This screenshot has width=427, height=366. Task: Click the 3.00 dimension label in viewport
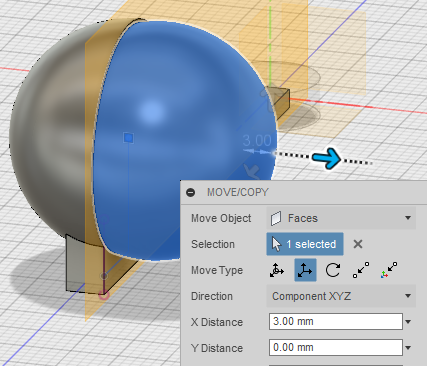[257, 140]
